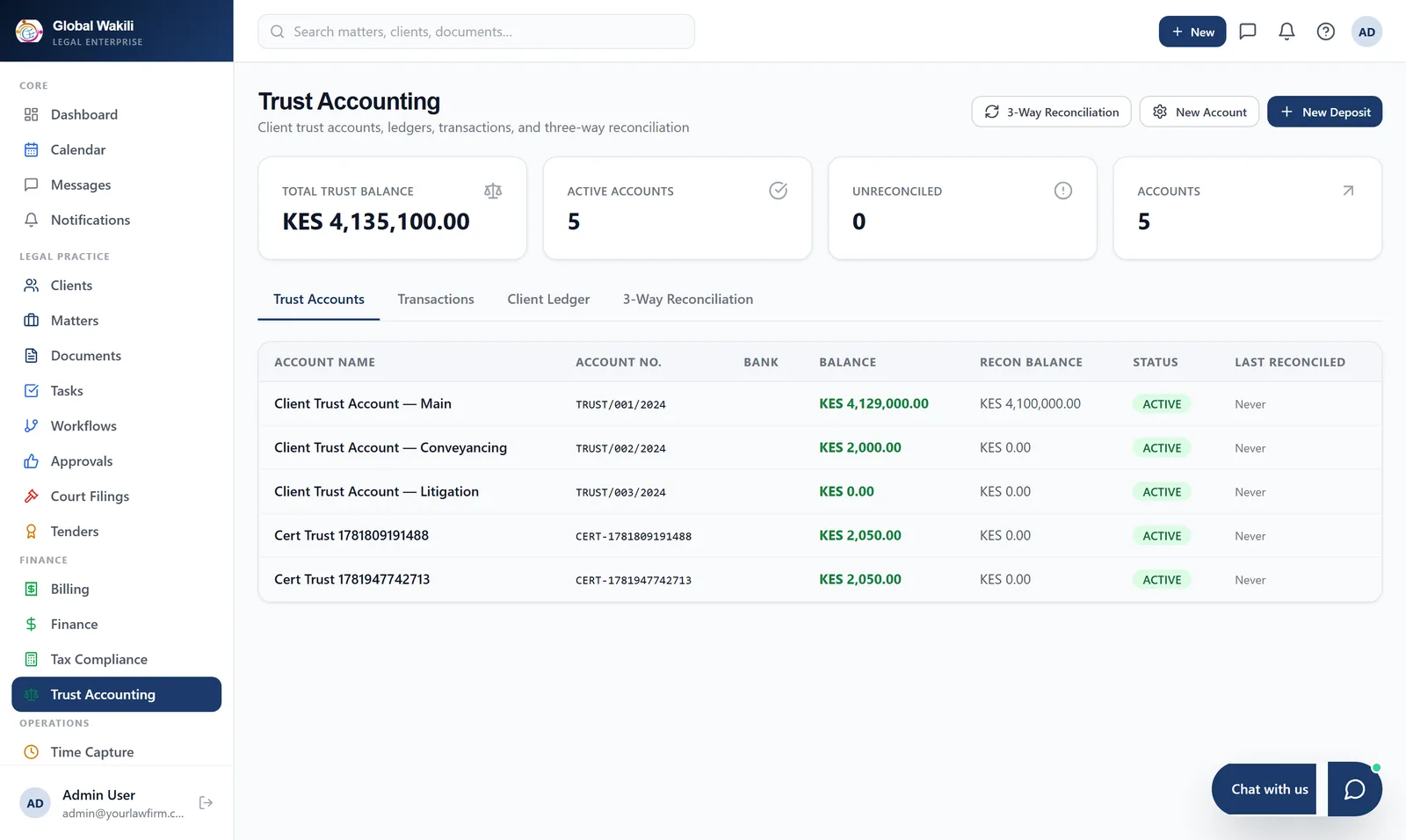The height and width of the screenshot is (840, 1406).
Task: Click the 3-Way Reconciliation header button
Action: [x=1051, y=112]
